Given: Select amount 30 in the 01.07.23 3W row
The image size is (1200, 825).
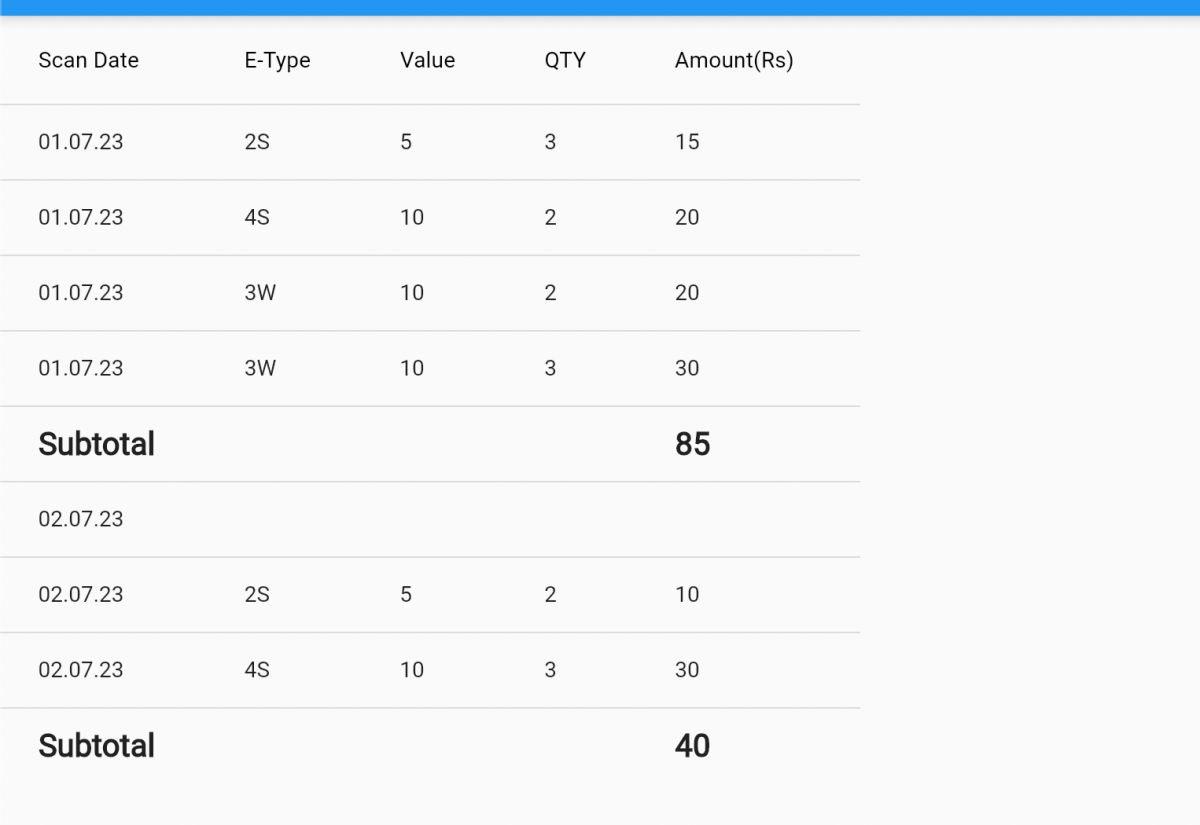Looking at the screenshot, I should (x=687, y=368).
